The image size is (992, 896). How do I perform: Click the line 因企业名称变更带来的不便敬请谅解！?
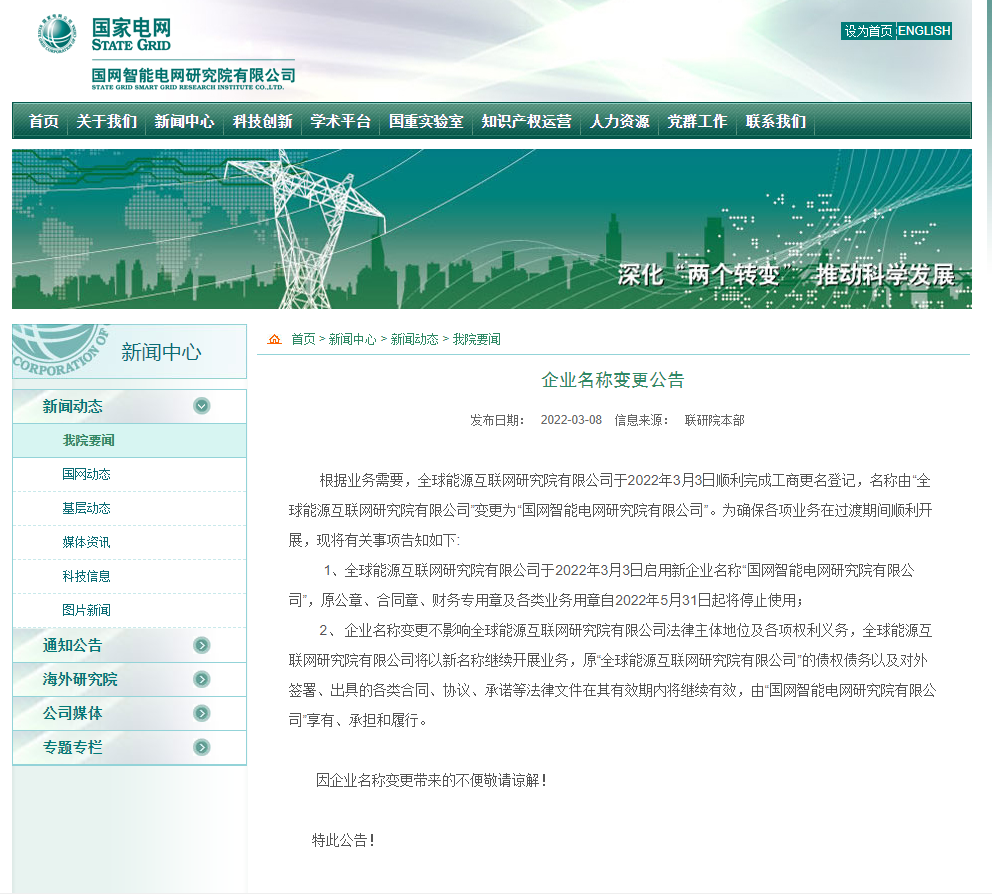click(x=431, y=780)
